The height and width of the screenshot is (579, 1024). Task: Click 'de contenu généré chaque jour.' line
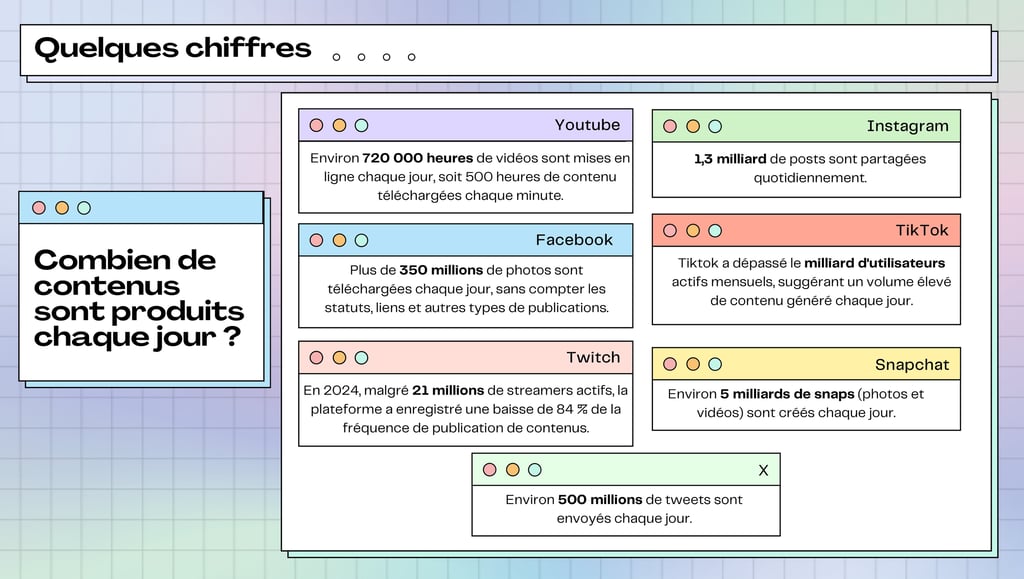pos(812,301)
